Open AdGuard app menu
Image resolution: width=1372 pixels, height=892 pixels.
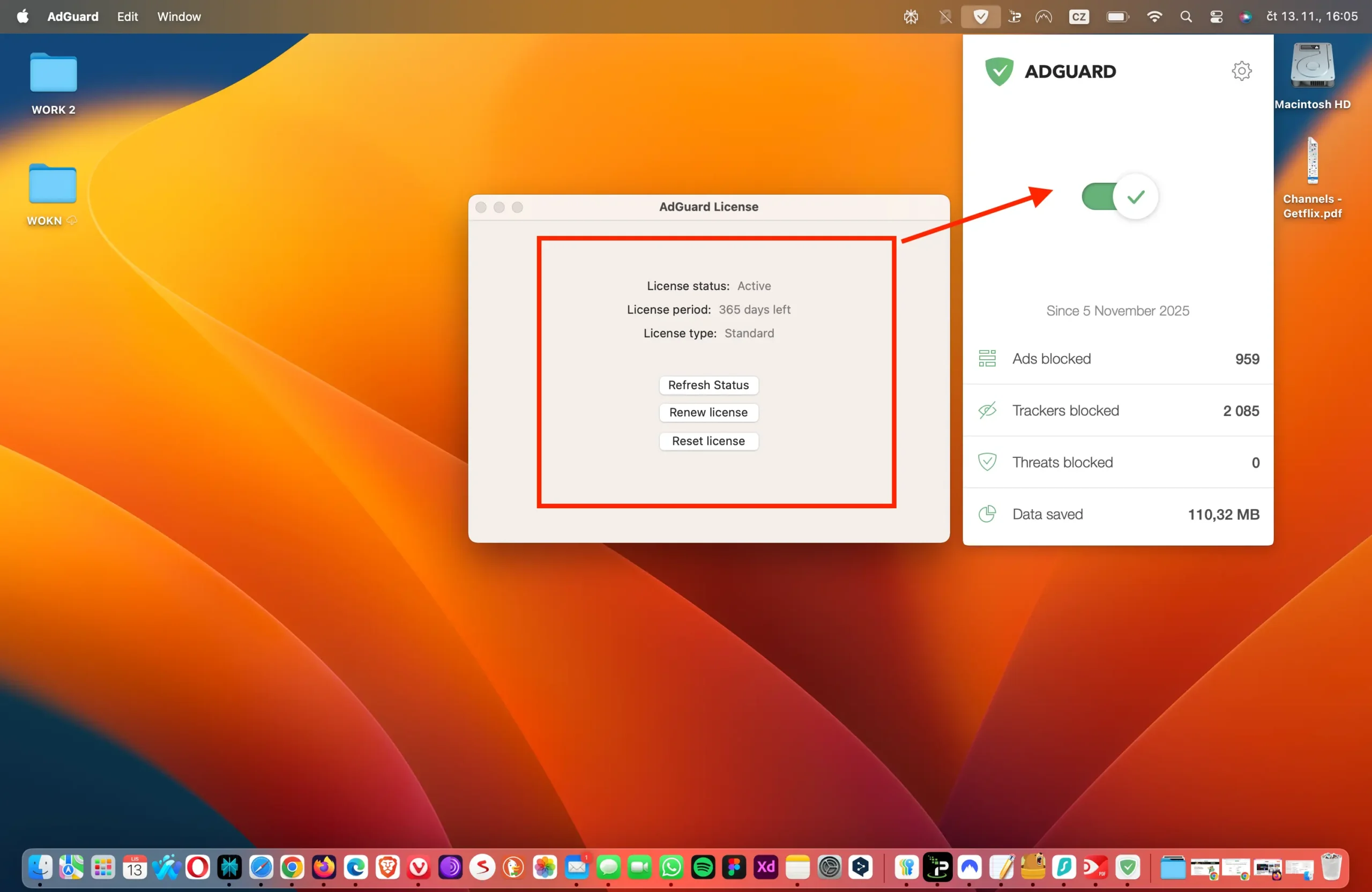click(x=73, y=17)
